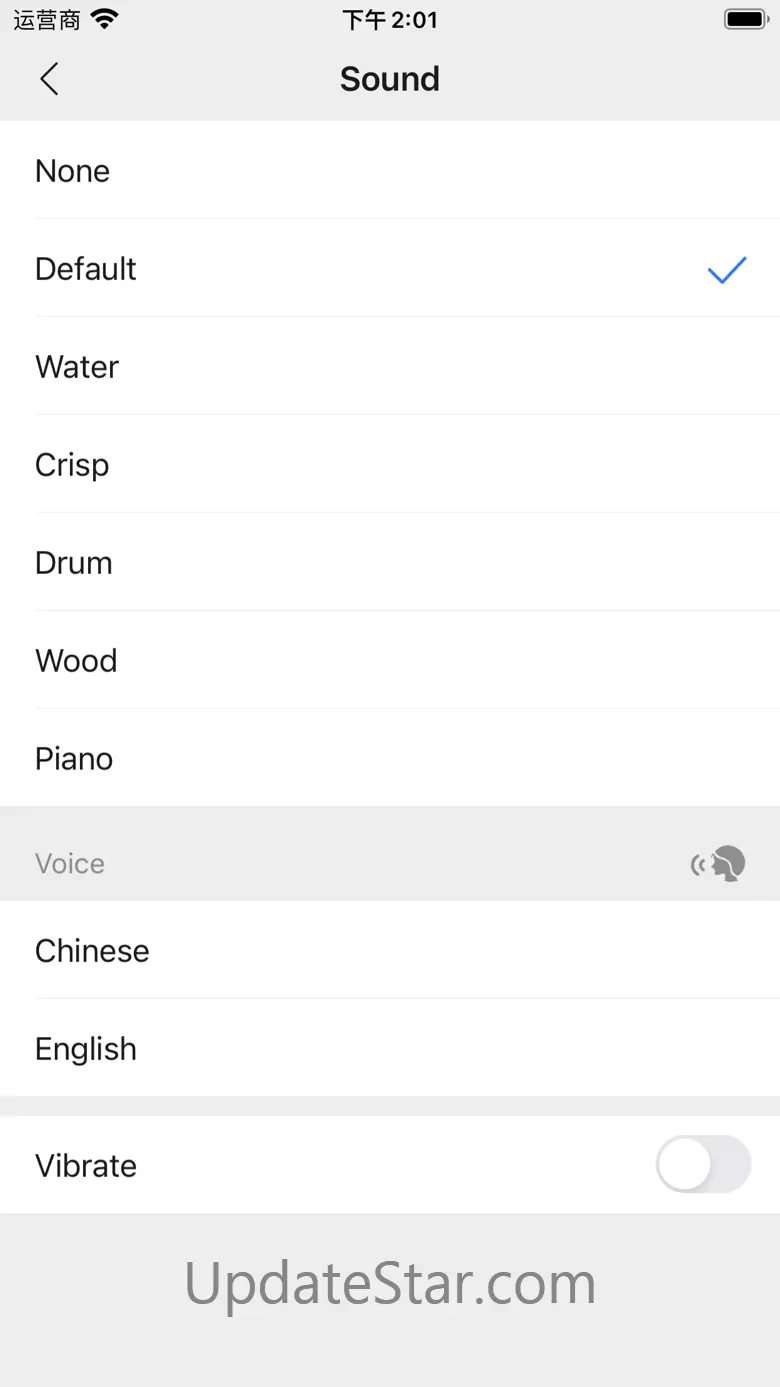This screenshot has height=1387, width=780.
Task: Tap the Wi-Fi status icon
Action: click(103, 19)
